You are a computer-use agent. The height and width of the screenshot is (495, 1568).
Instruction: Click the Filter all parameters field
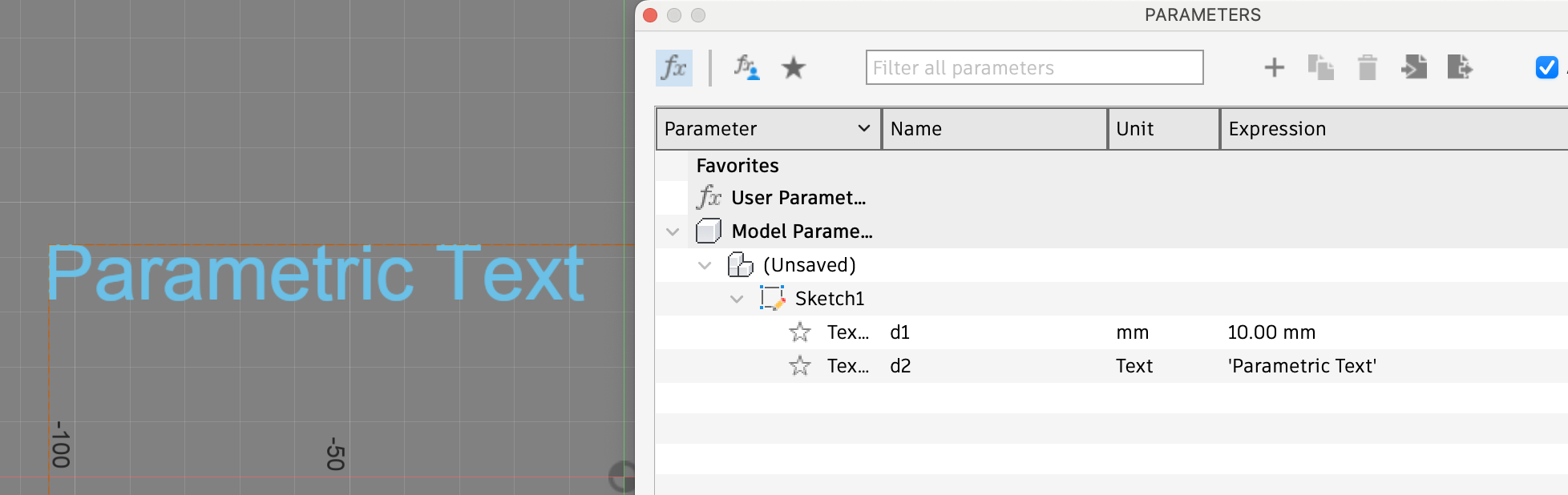[1034, 68]
